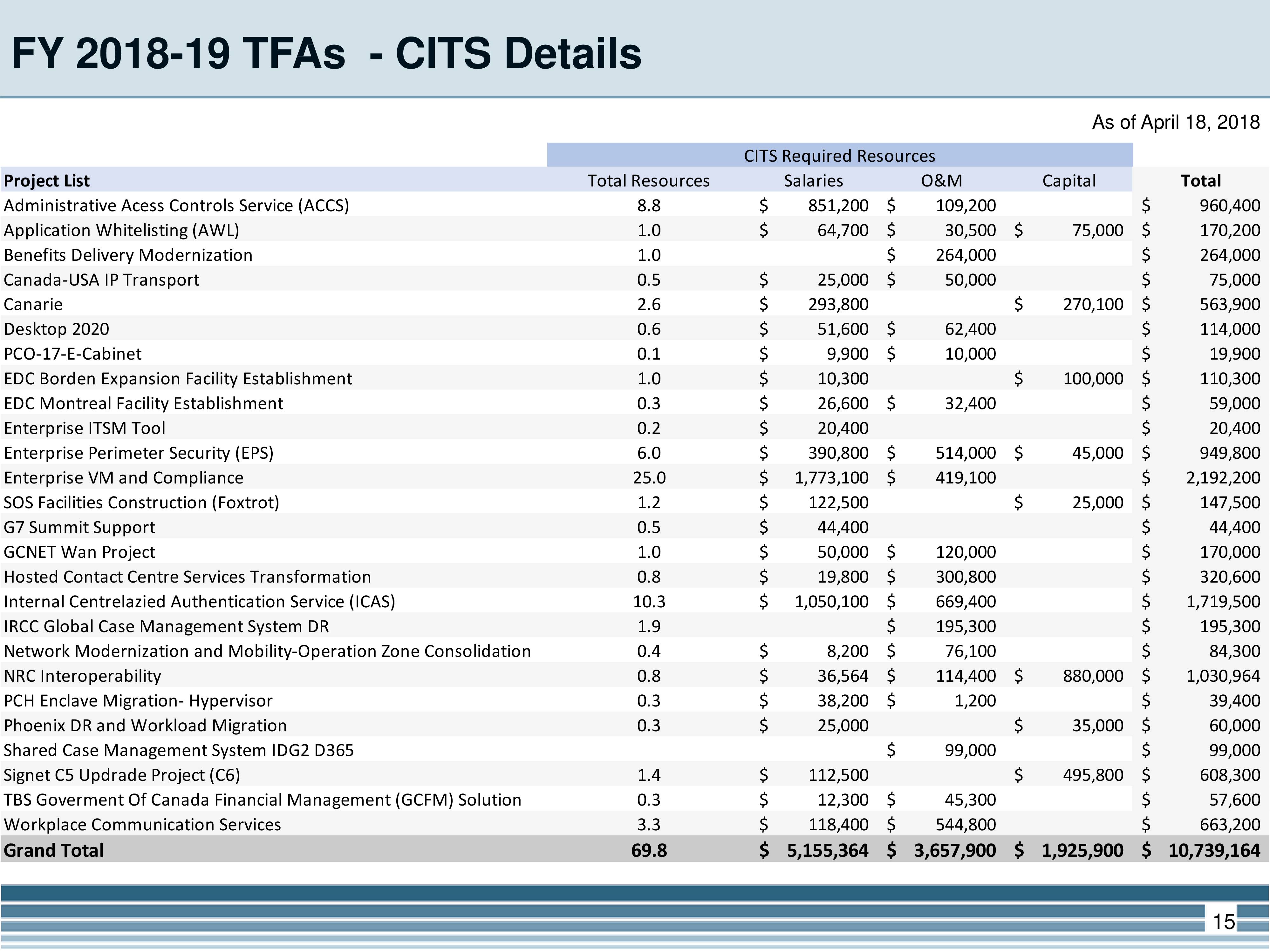Viewport: 1270px width, 952px height.
Task: Select the overall total value 10,739,164
Action: coord(1214,850)
